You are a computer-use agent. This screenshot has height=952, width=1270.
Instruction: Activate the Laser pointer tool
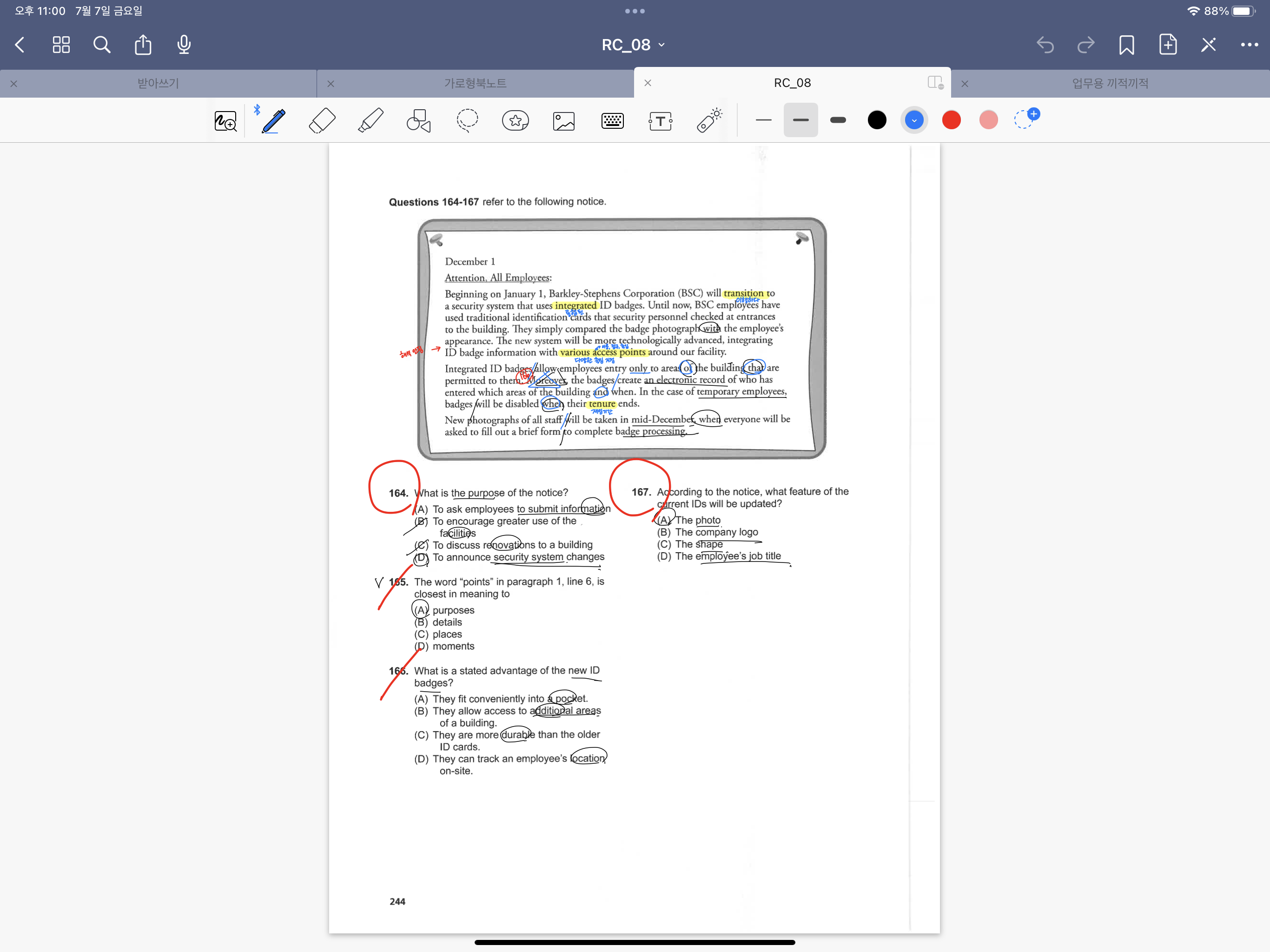[x=709, y=120]
